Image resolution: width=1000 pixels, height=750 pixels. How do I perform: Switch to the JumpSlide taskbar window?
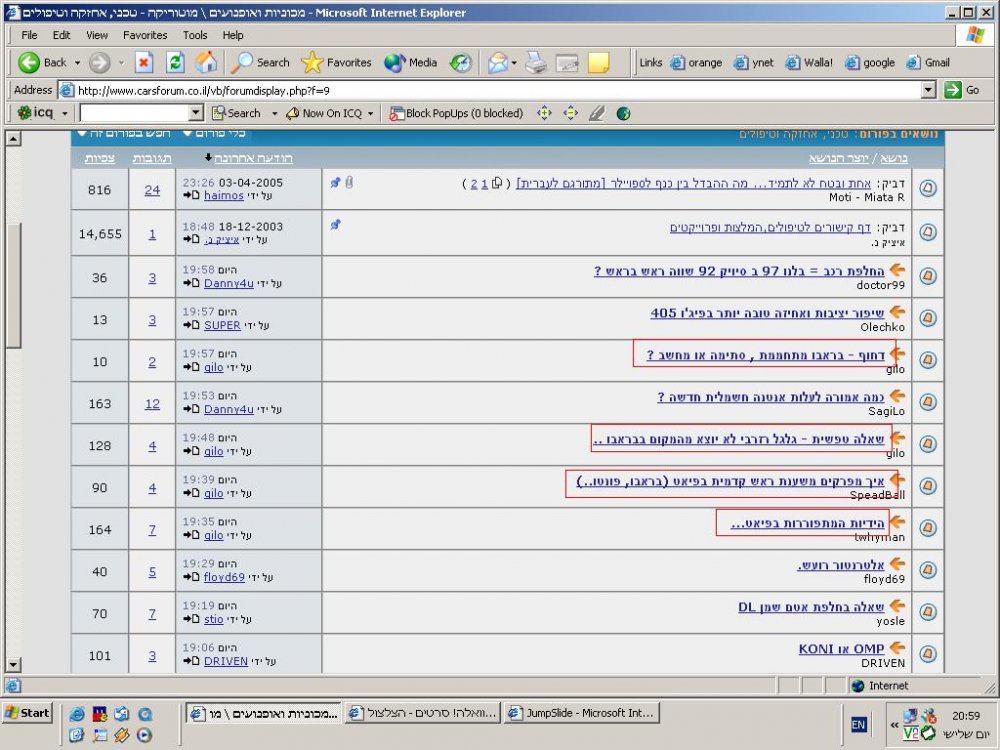581,713
